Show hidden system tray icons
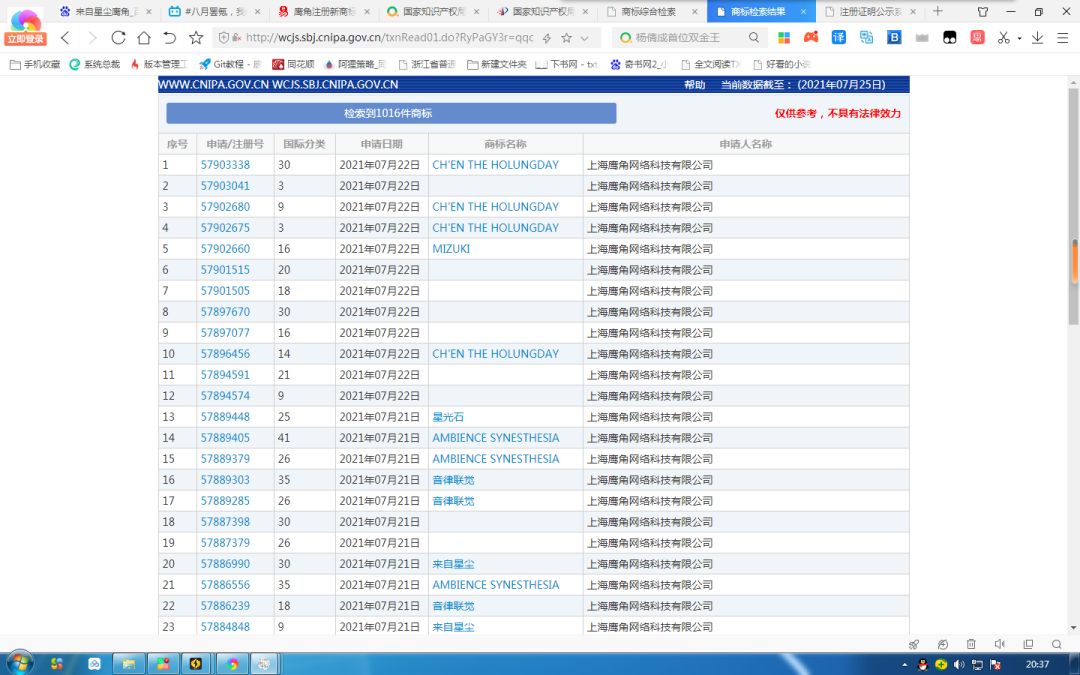The height and width of the screenshot is (675, 1080). tap(904, 665)
